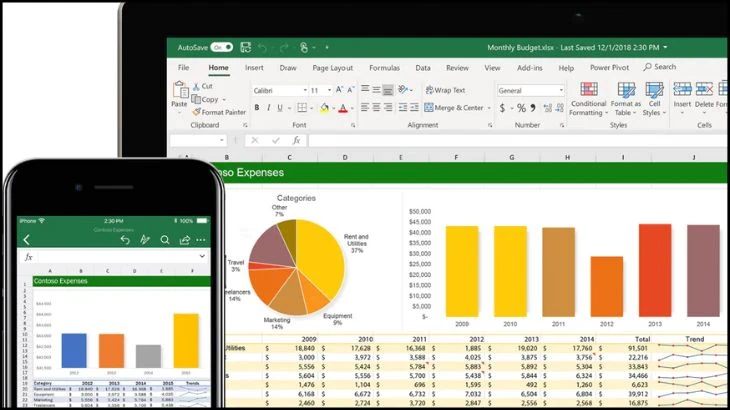Click the Redo arrow in the title bar
The width and height of the screenshot is (730, 410).
click(x=284, y=47)
